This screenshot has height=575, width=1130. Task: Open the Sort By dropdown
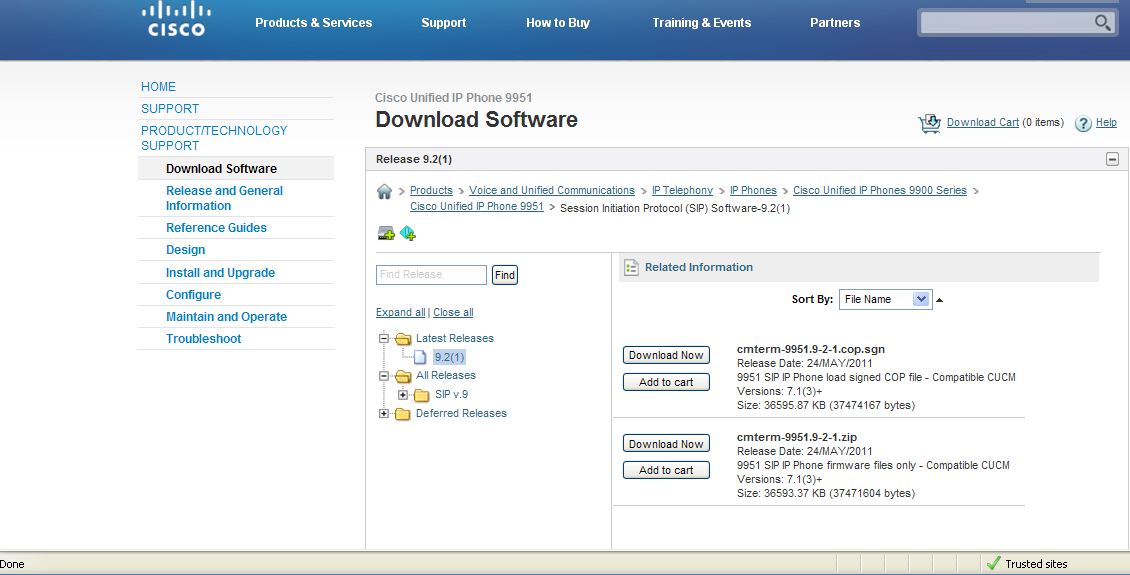pos(886,299)
